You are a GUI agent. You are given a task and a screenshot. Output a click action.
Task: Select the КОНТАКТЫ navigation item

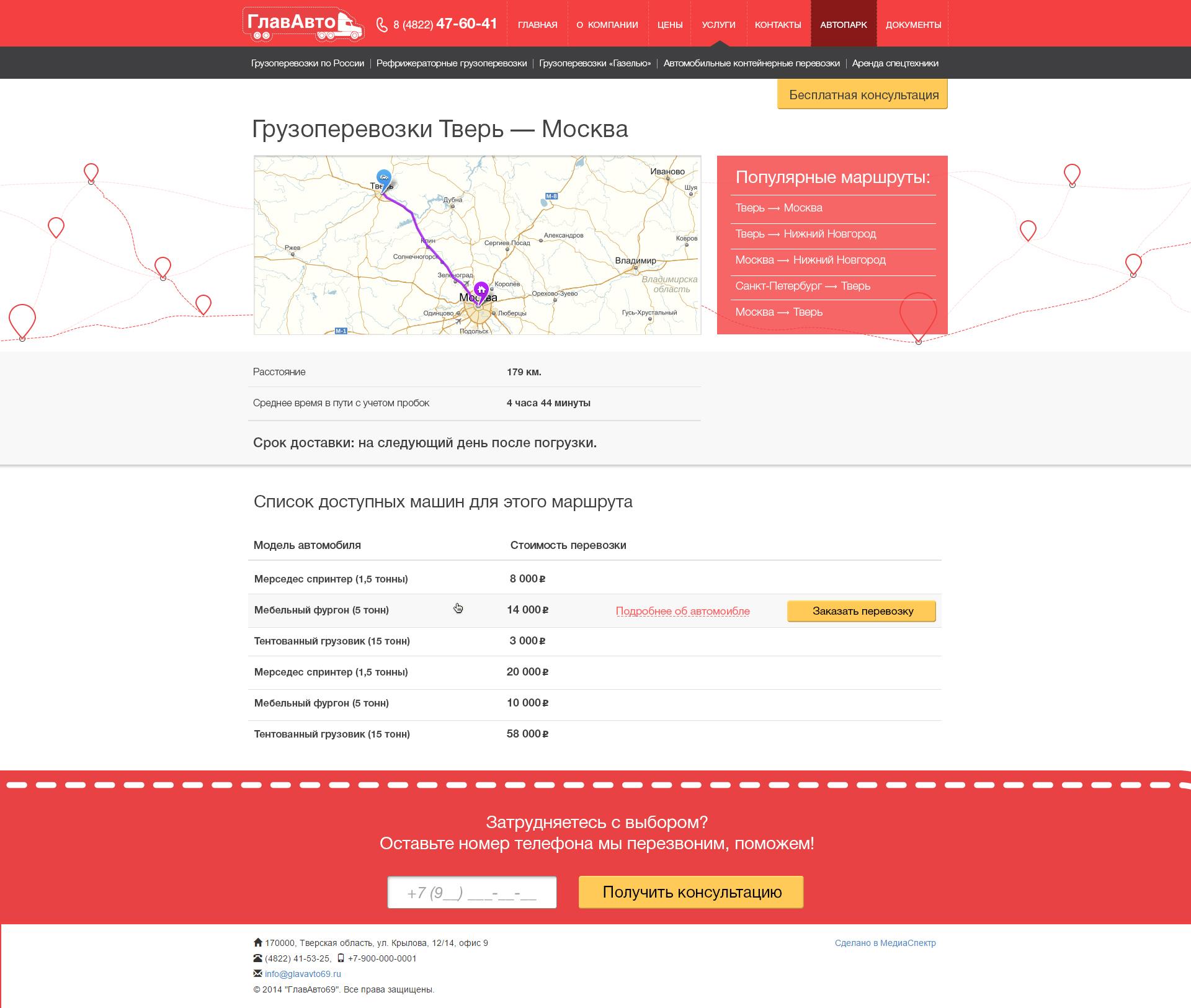(778, 25)
